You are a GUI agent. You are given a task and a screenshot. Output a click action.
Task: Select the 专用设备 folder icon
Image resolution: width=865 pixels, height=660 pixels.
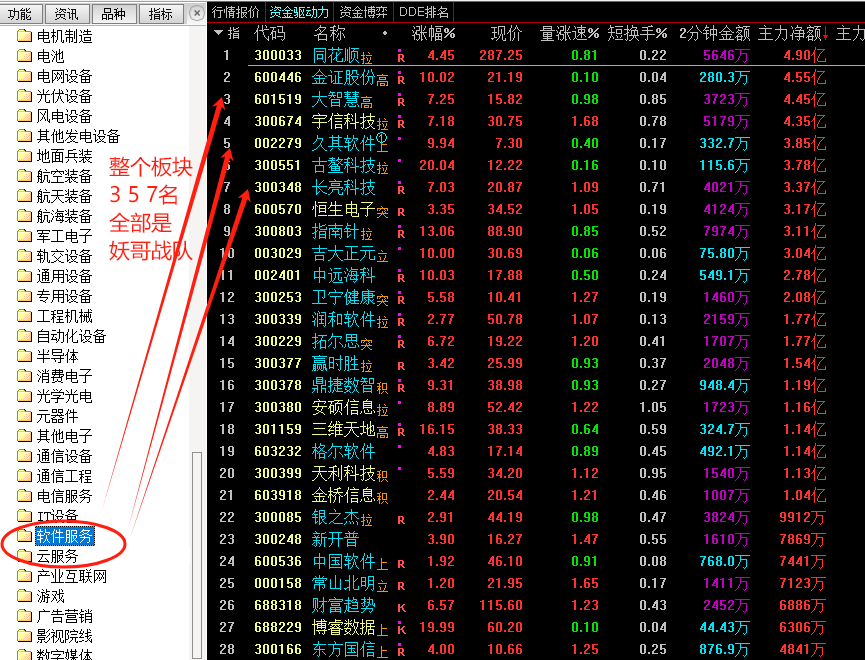(x=24, y=296)
